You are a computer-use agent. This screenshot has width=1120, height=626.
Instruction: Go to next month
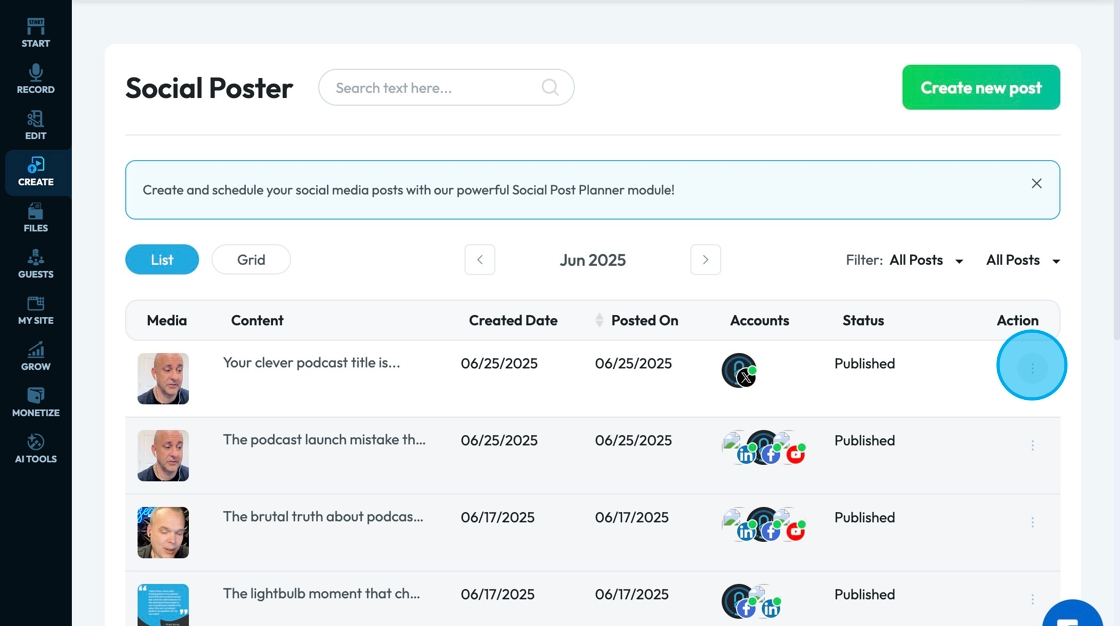pos(705,260)
